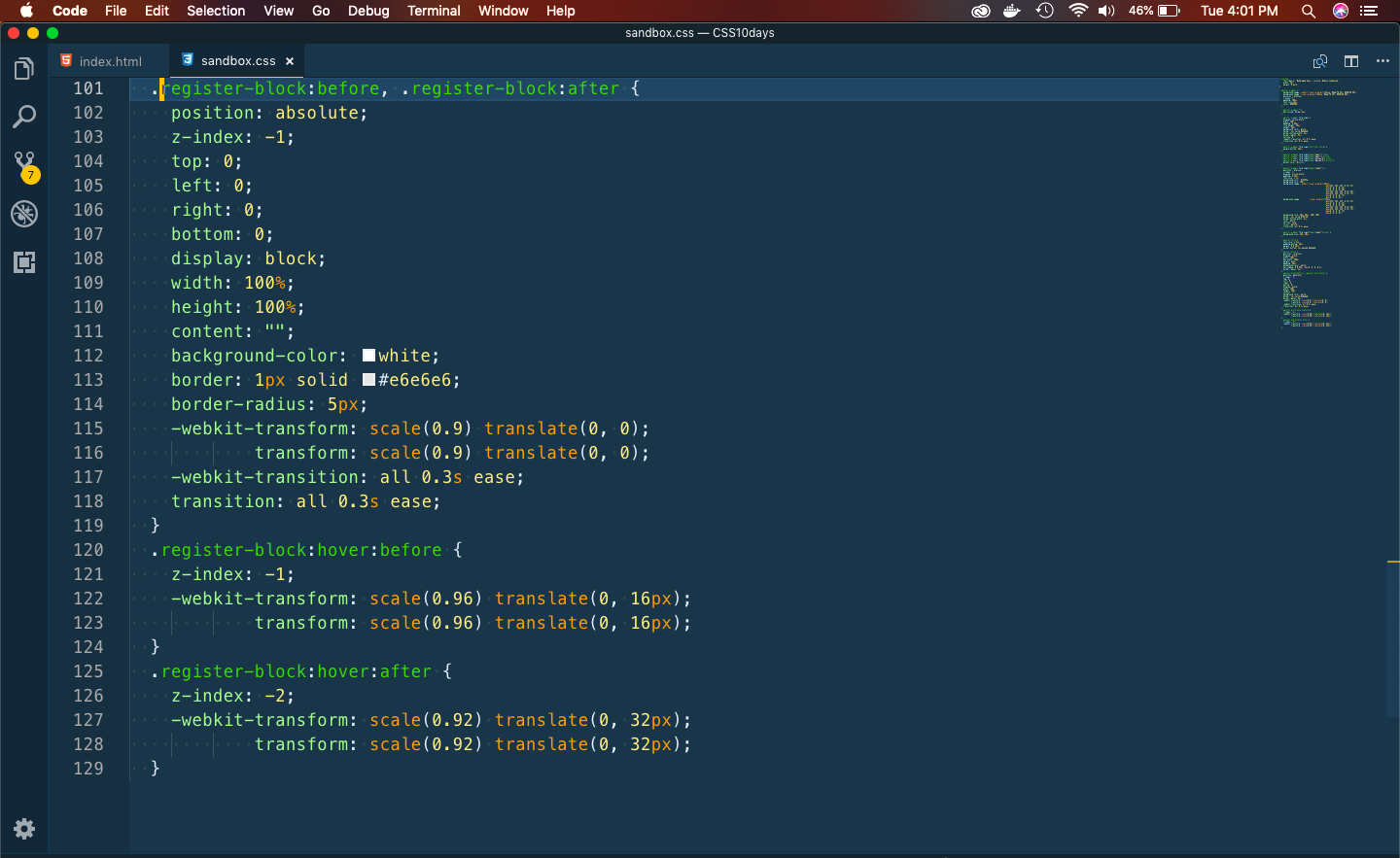This screenshot has width=1400, height=858.
Task: Click the #e6e6e6 color swatch on line 113
Action: pos(369,380)
